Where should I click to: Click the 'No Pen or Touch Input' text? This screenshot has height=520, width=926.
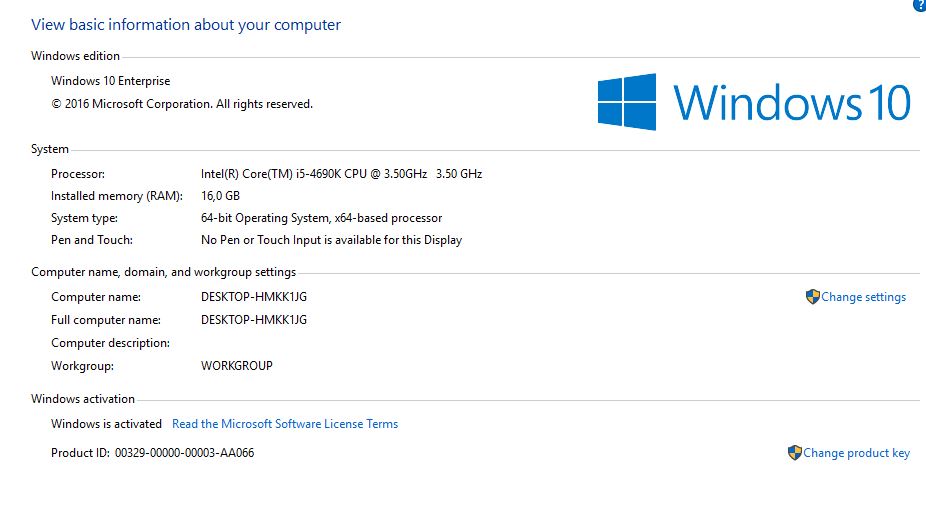[331, 240]
